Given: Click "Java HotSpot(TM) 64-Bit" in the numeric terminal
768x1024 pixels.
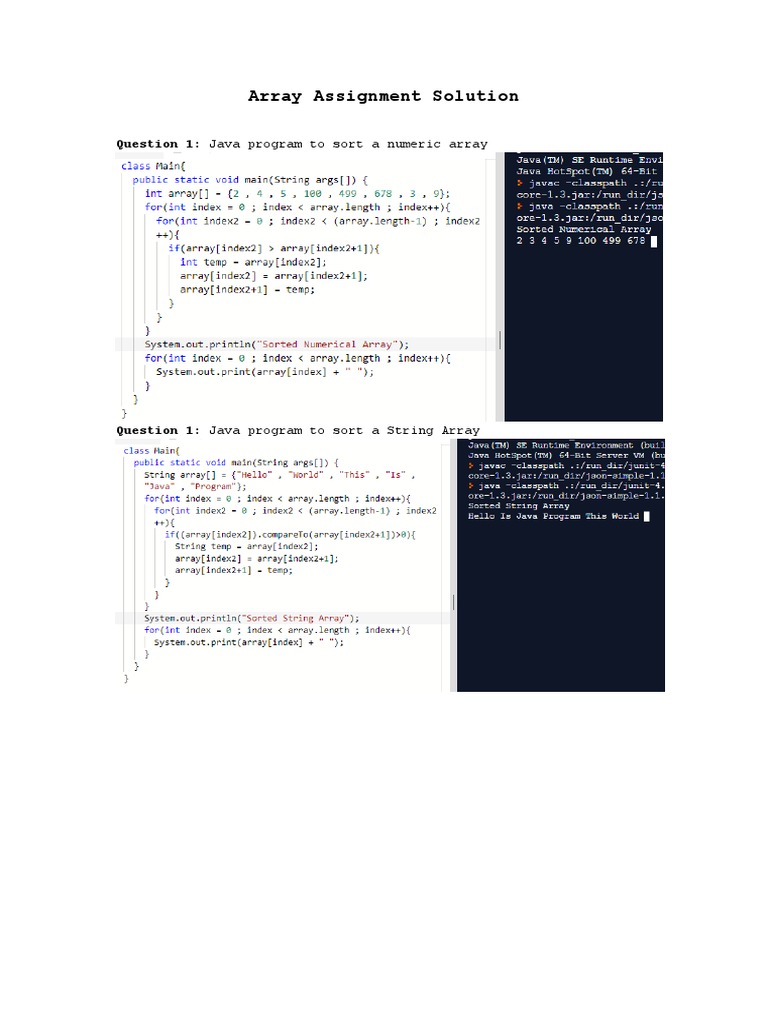Looking at the screenshot, I should click(586, 171).
